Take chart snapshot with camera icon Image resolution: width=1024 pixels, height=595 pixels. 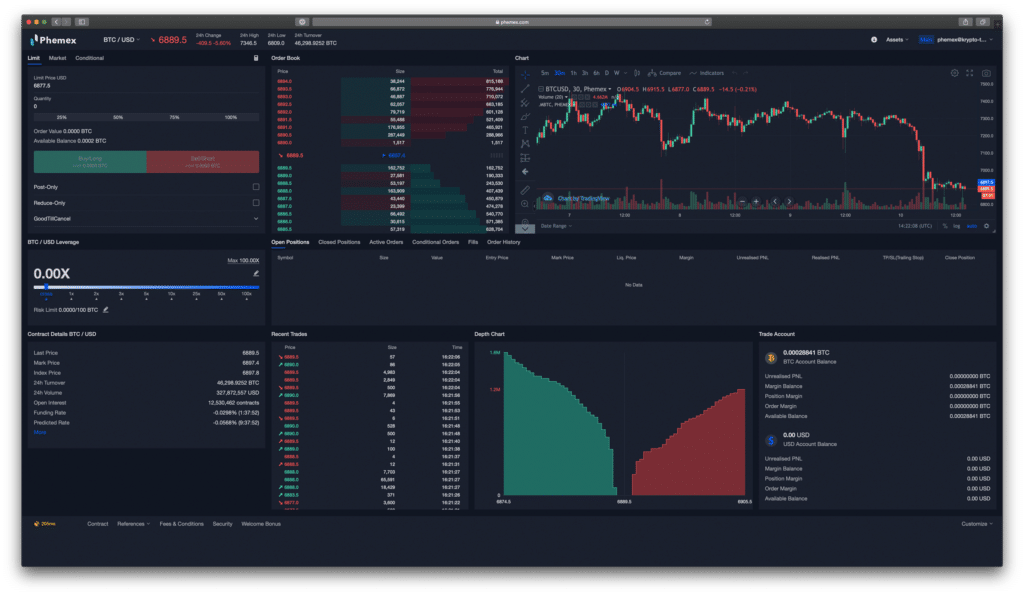coord(986,73)
